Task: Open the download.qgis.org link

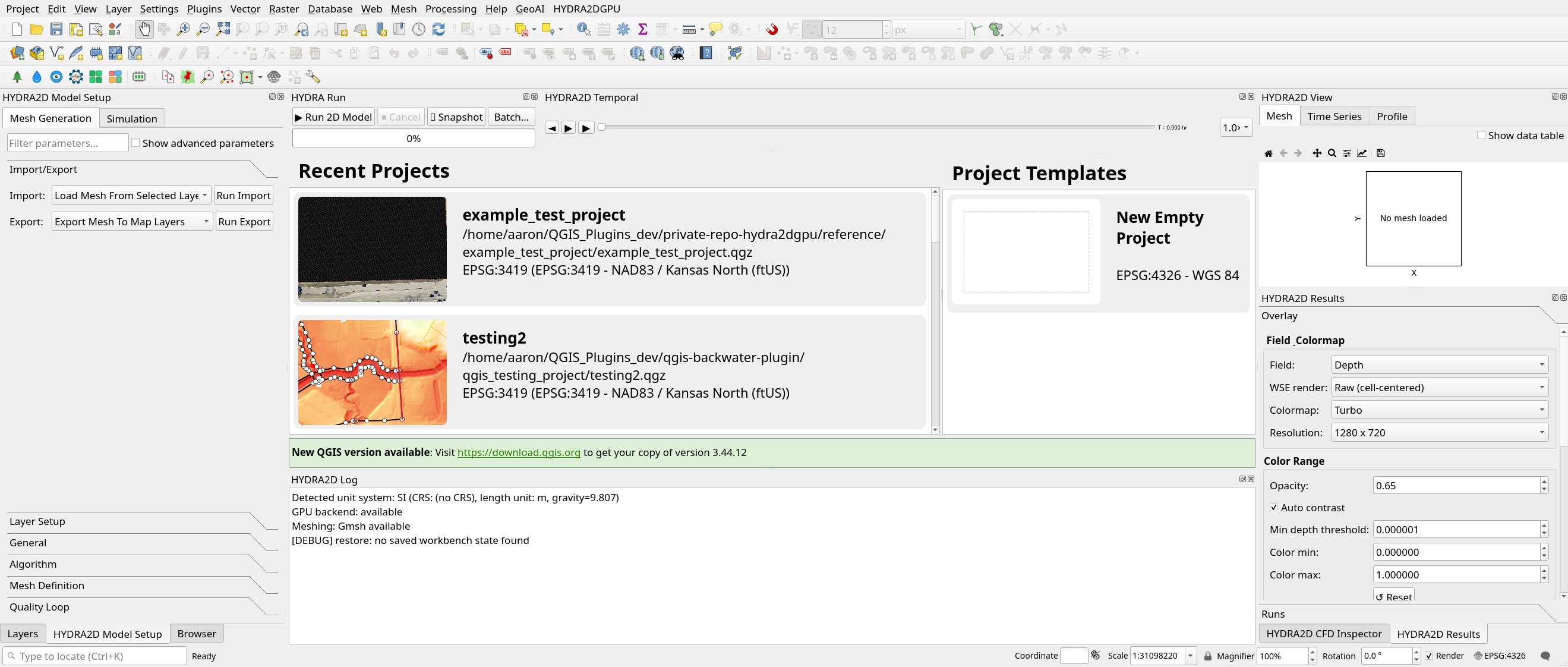Action: click(x=519, y=452)
